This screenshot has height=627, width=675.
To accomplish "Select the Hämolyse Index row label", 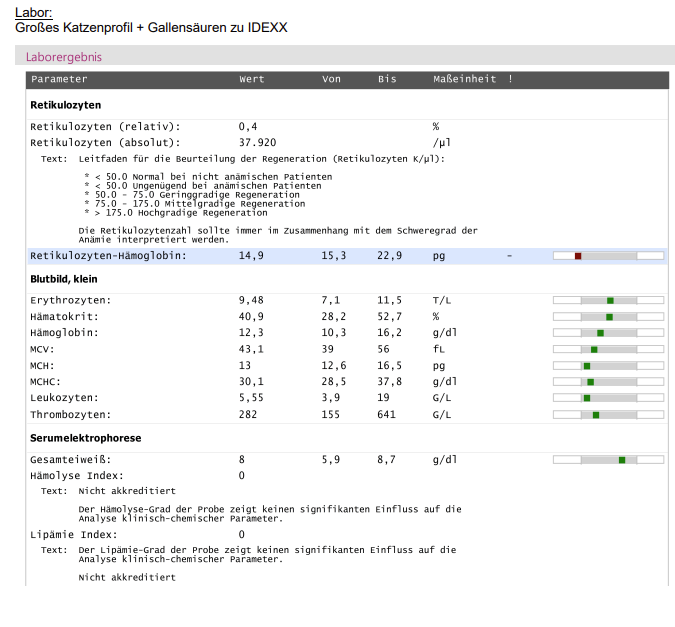I will 77,476.
